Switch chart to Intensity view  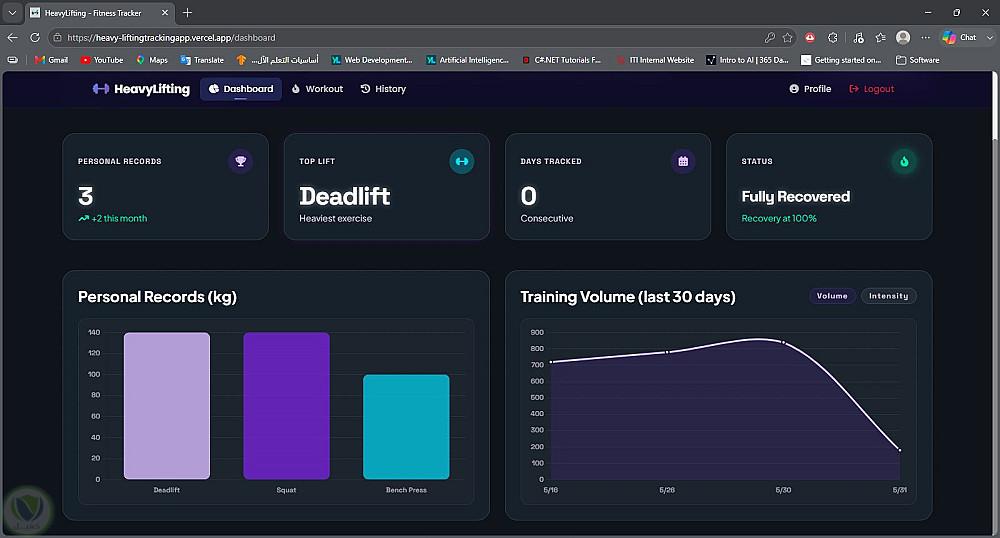[x=888, y=296]
